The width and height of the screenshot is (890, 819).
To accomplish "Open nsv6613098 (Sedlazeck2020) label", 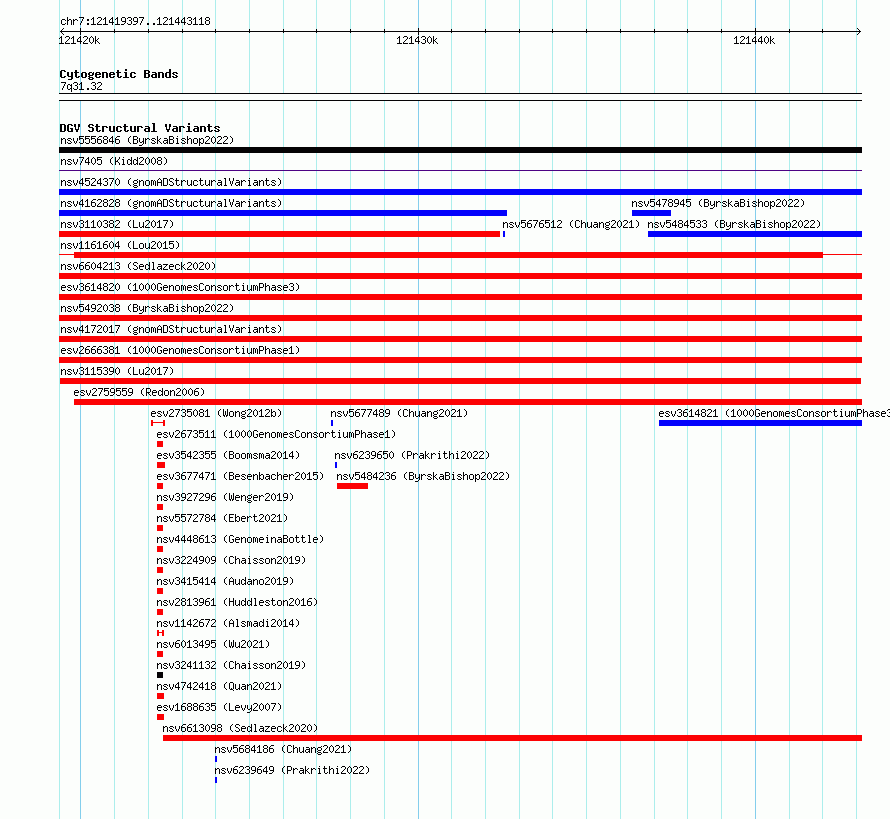I will (240, 728).
